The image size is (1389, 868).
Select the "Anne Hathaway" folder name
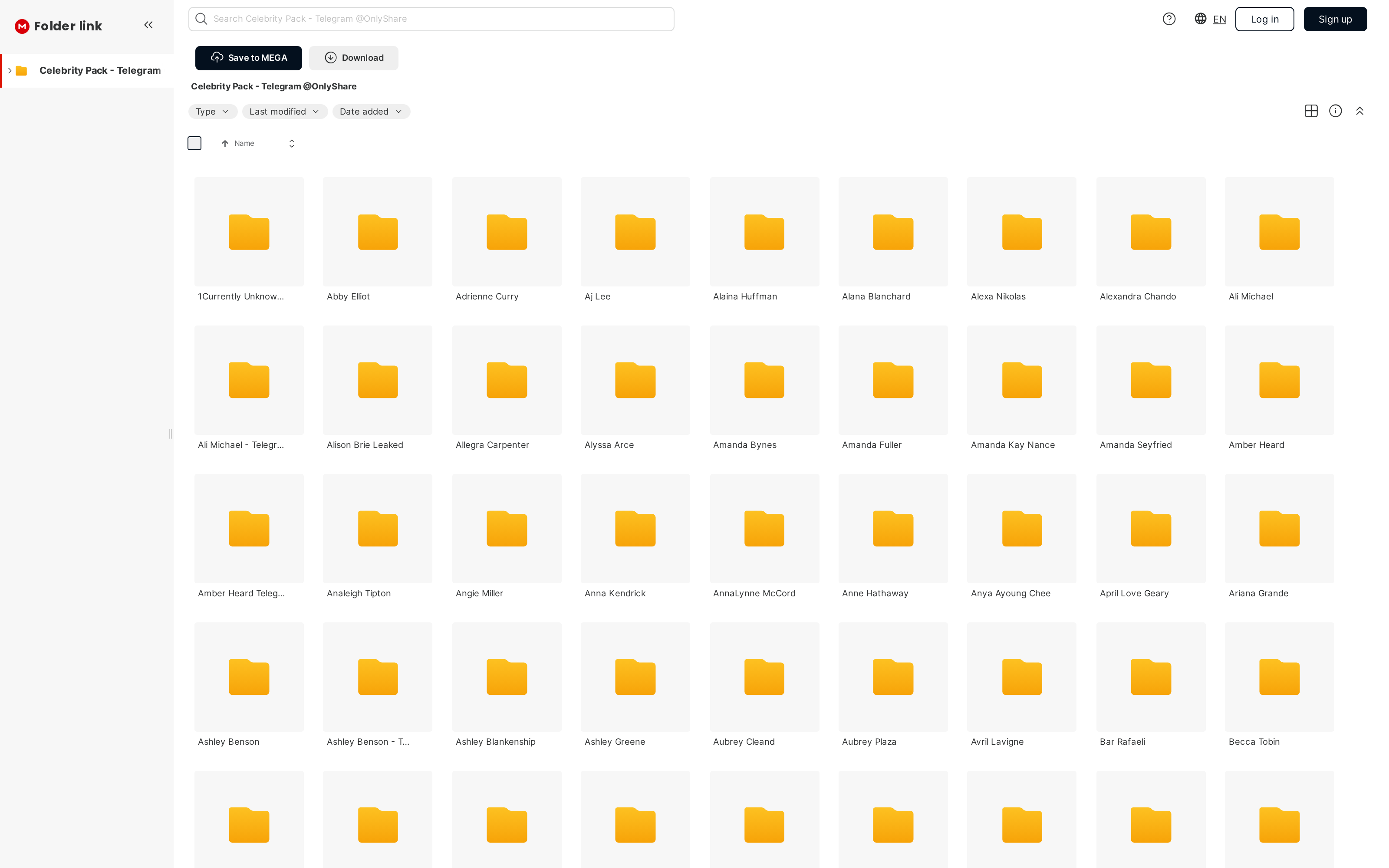point(875,594)
